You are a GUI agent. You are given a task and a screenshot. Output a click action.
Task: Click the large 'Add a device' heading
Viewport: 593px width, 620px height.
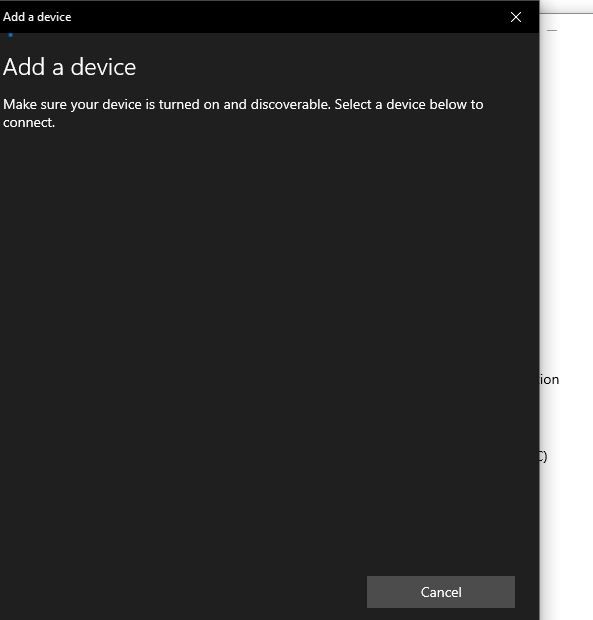coord(70,67)
